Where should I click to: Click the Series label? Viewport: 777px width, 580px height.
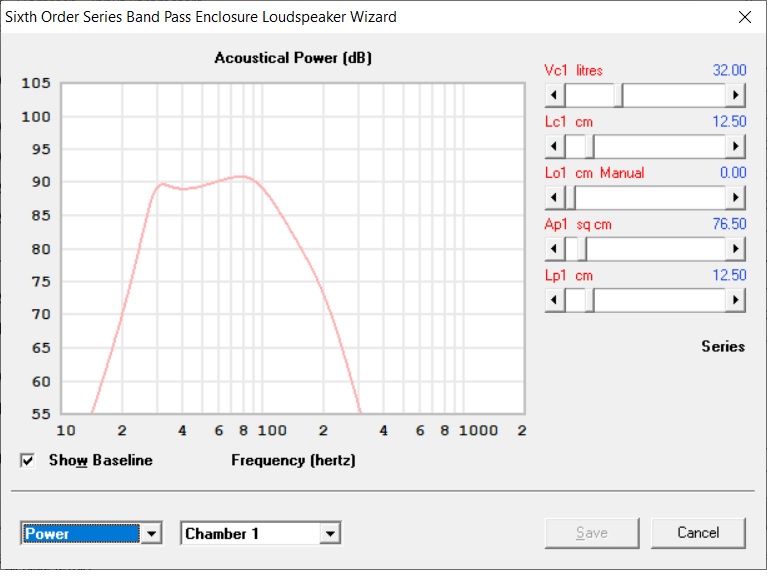click(723, 346)
